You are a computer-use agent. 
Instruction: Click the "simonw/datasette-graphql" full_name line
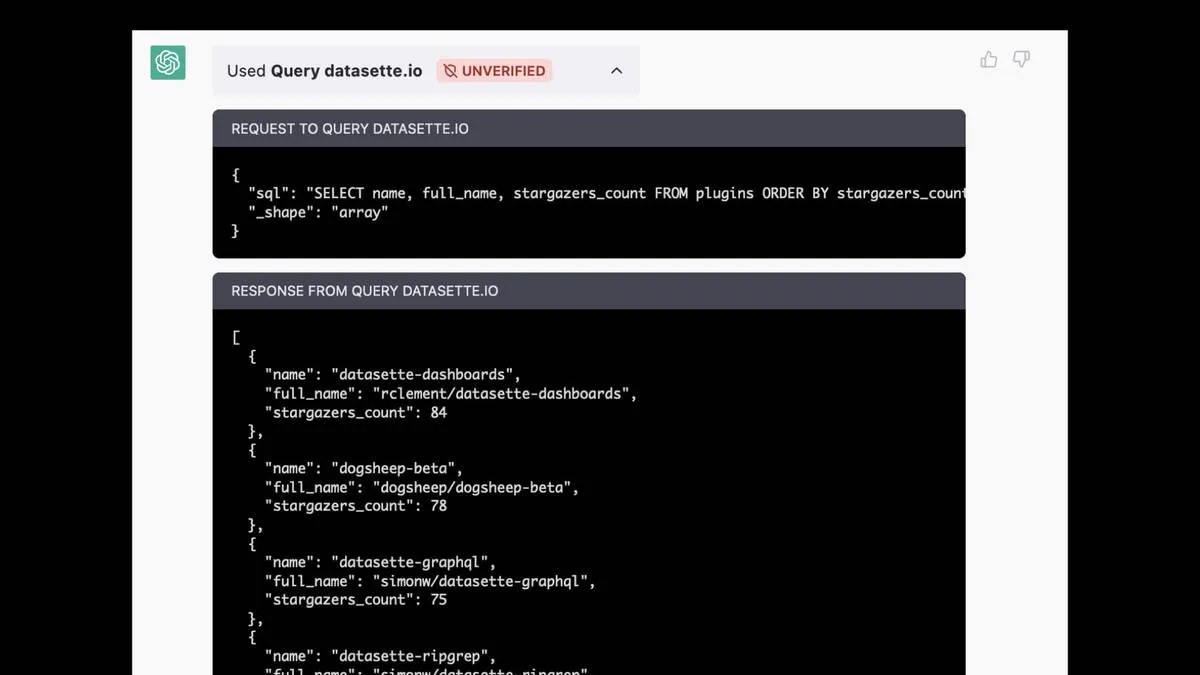click(x=430, y=581)
